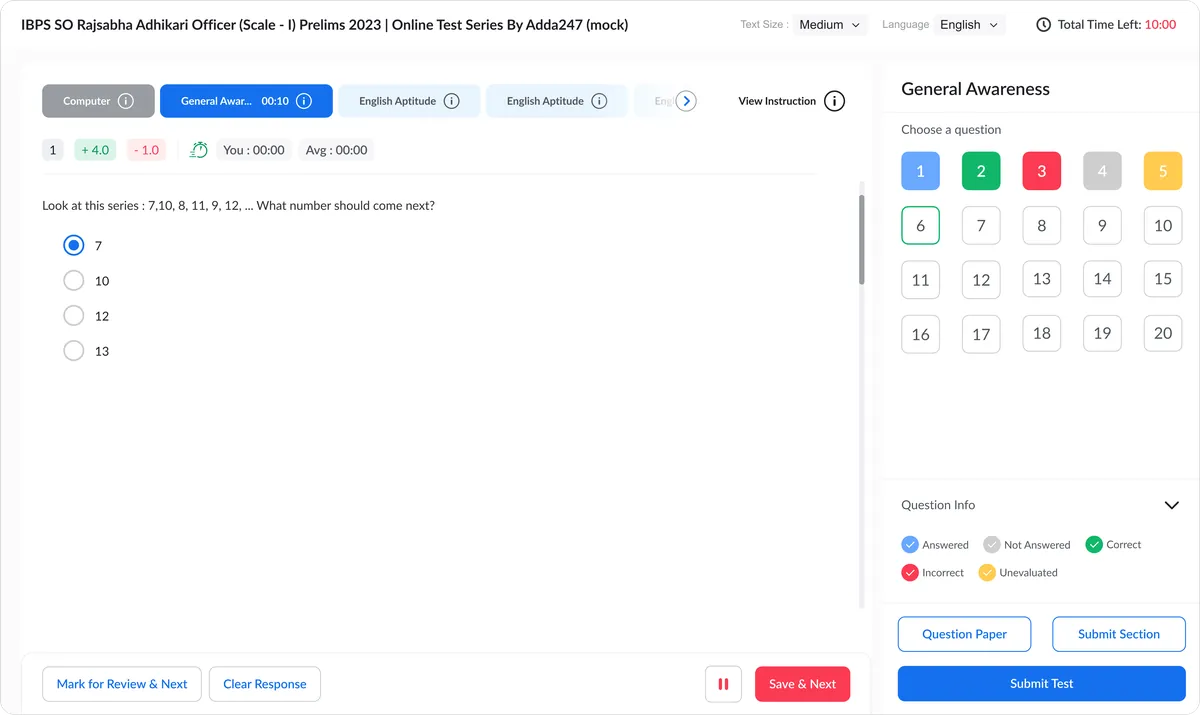Go to question 4 in palette
Viewport: 1200px width, 715px height.
click(x=1102, y=171)
